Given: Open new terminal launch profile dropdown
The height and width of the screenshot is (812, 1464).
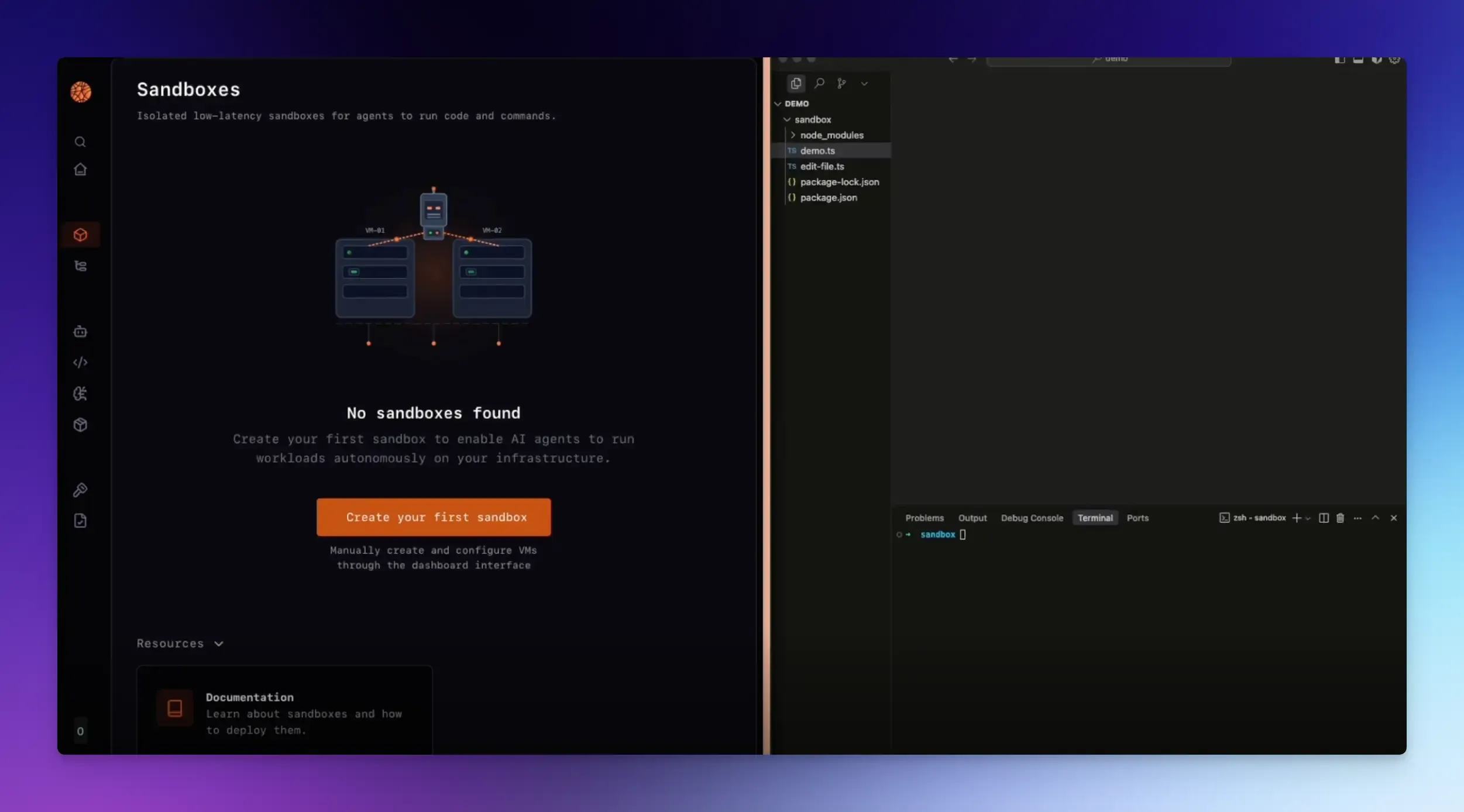Looking at the screenshot, I should (x=1308, y=518).
